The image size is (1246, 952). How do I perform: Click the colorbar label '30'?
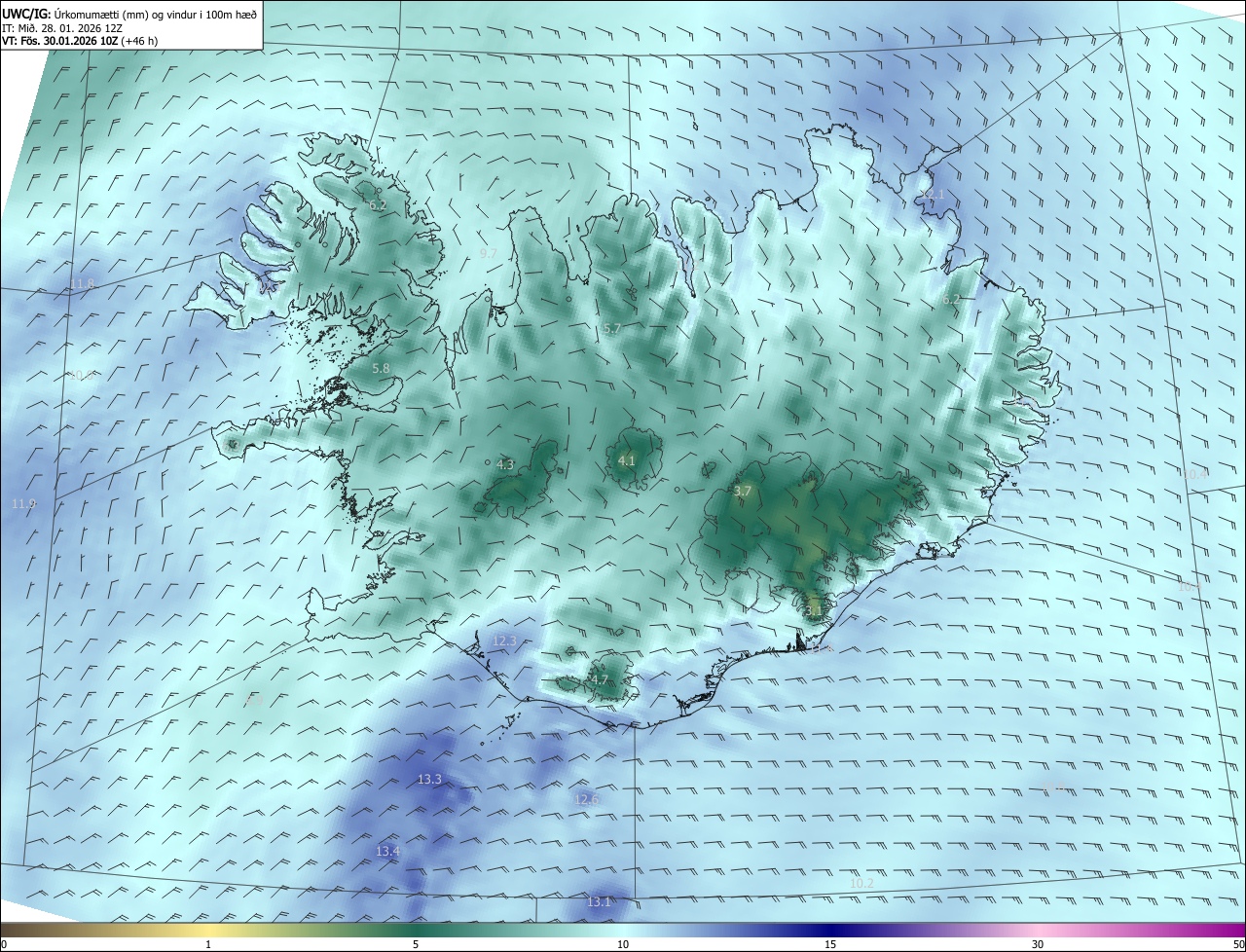tap(1038, 944)
